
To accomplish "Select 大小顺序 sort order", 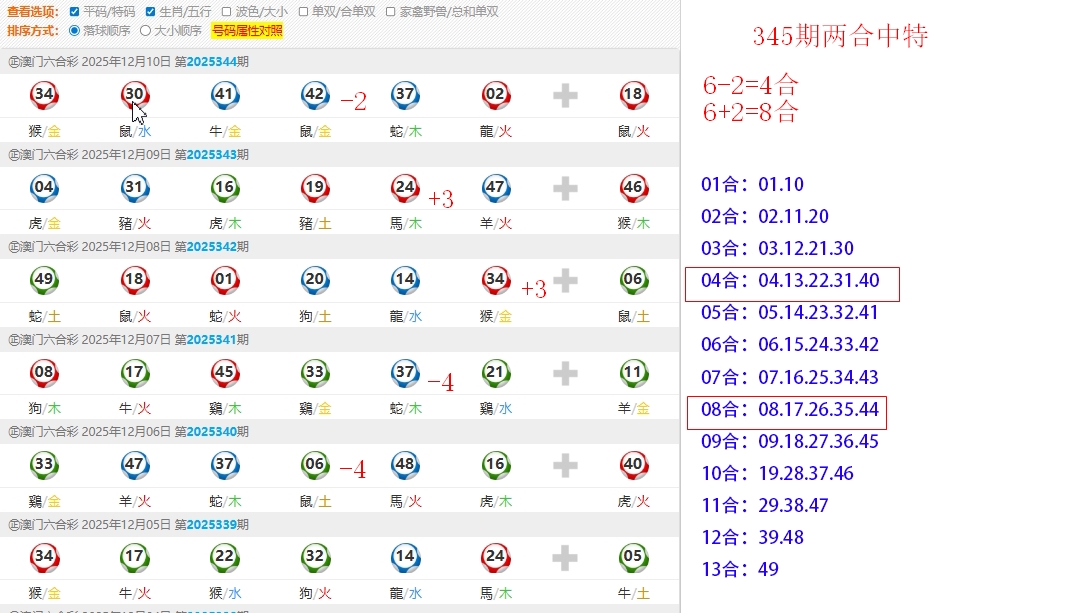I will pos(145,31).
